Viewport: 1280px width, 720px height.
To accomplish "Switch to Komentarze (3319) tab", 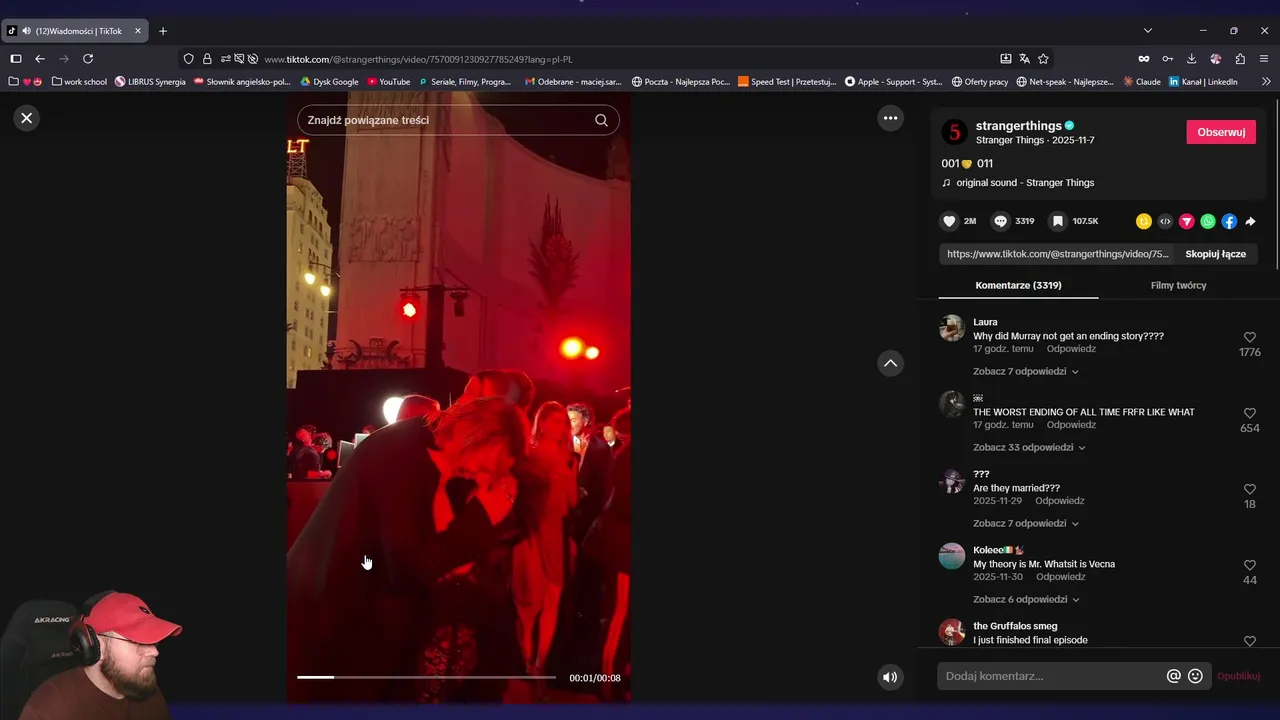I will (x=1018, y=285).
